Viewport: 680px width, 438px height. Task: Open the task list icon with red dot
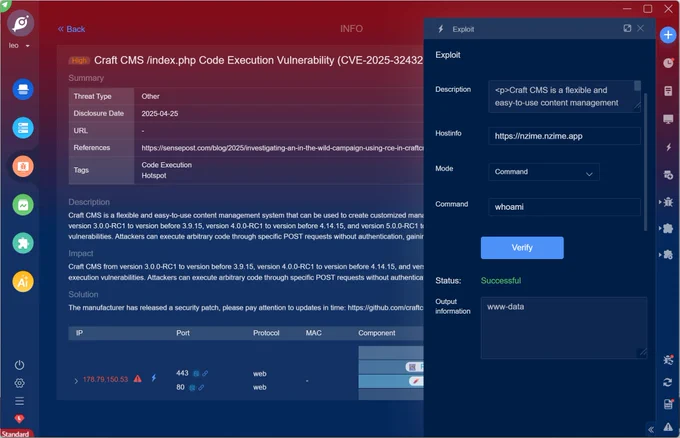[668, 404]
